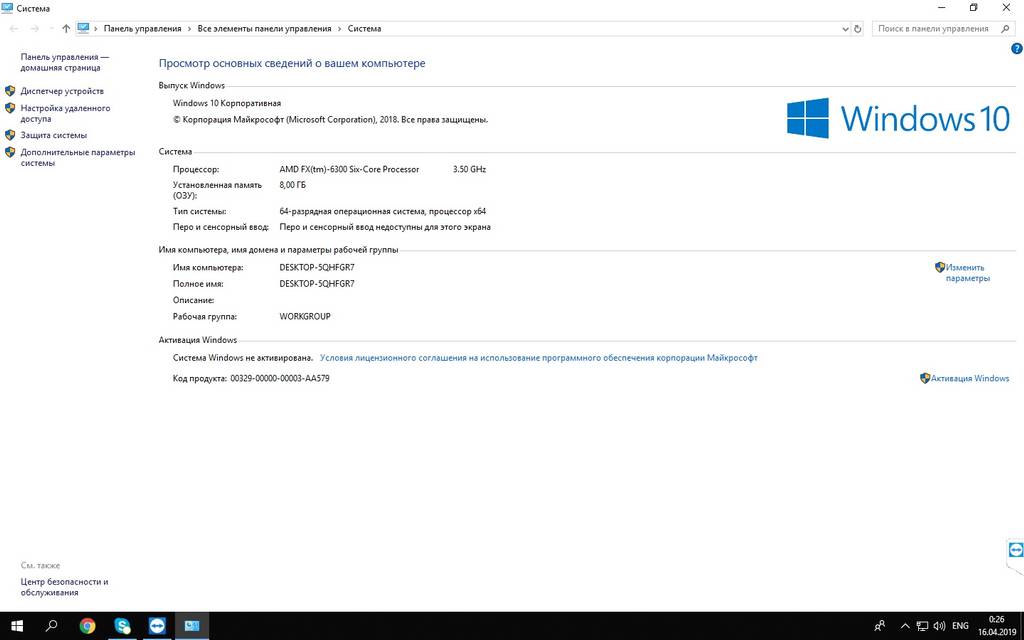Minimize the Система window
Viewport: 1024px width, 640px height.
click(x=942, y=8)
